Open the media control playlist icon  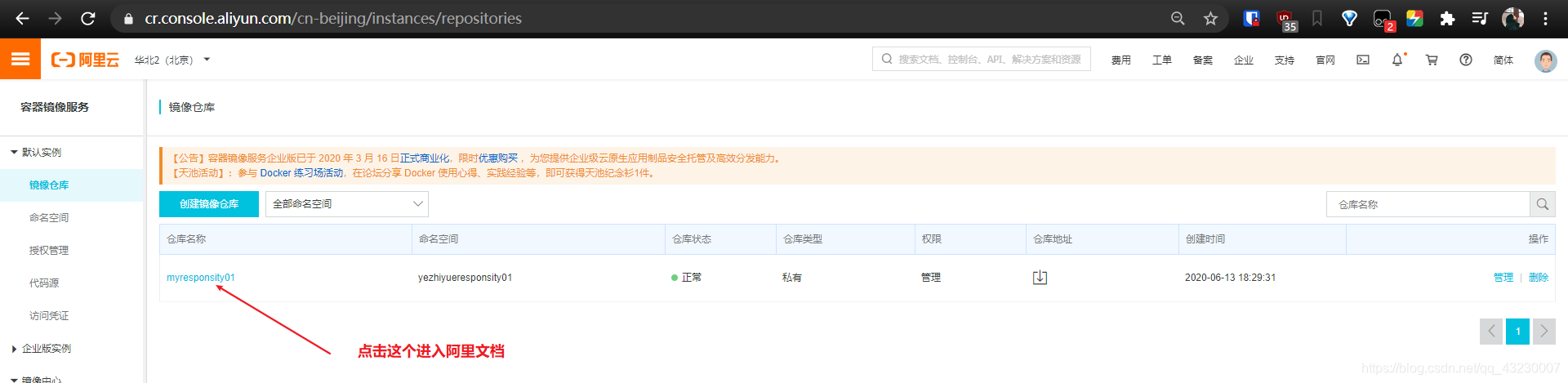tap(1480, 18)
